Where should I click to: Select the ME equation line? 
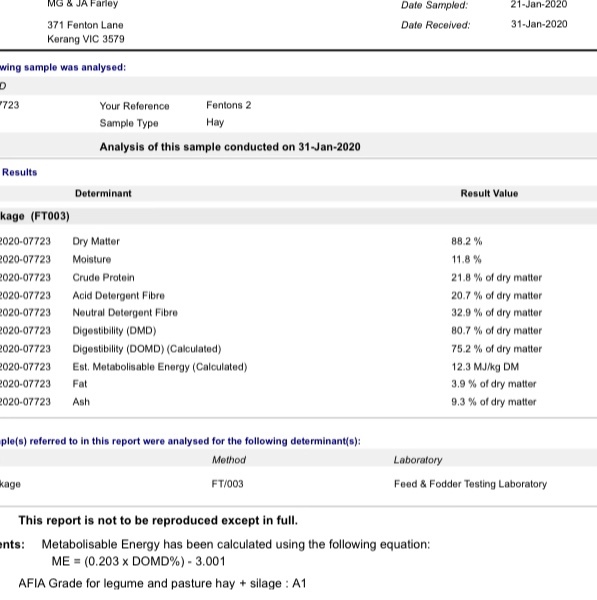[x=139, y=561]
